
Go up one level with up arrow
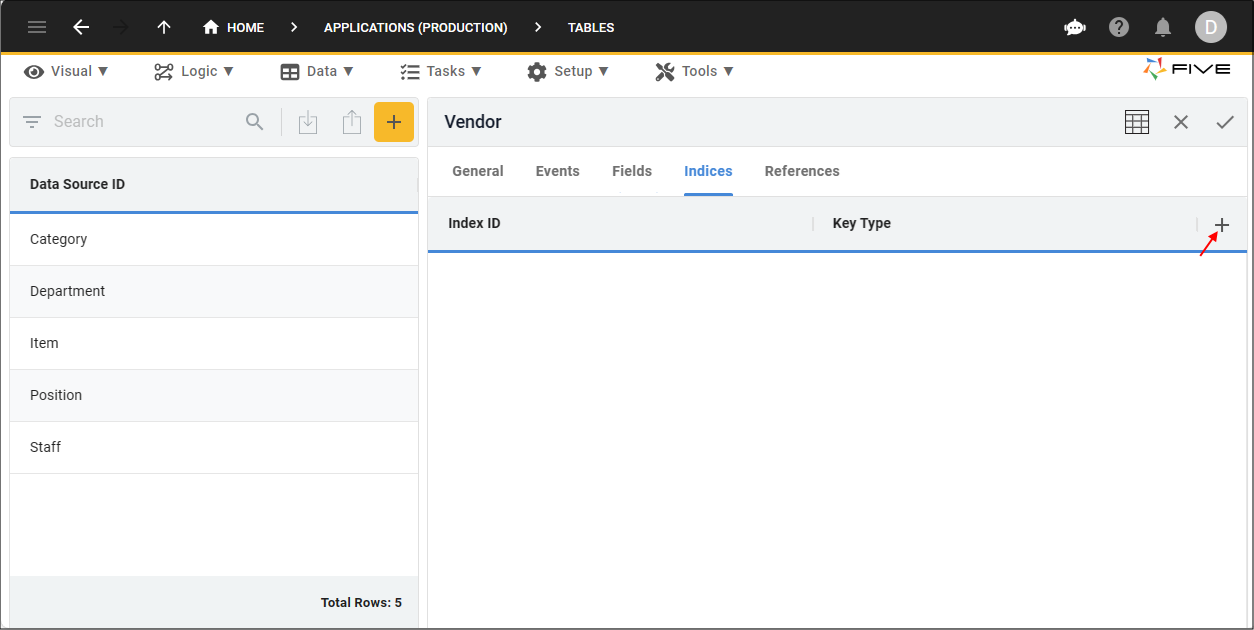click(x=164, y=27)
